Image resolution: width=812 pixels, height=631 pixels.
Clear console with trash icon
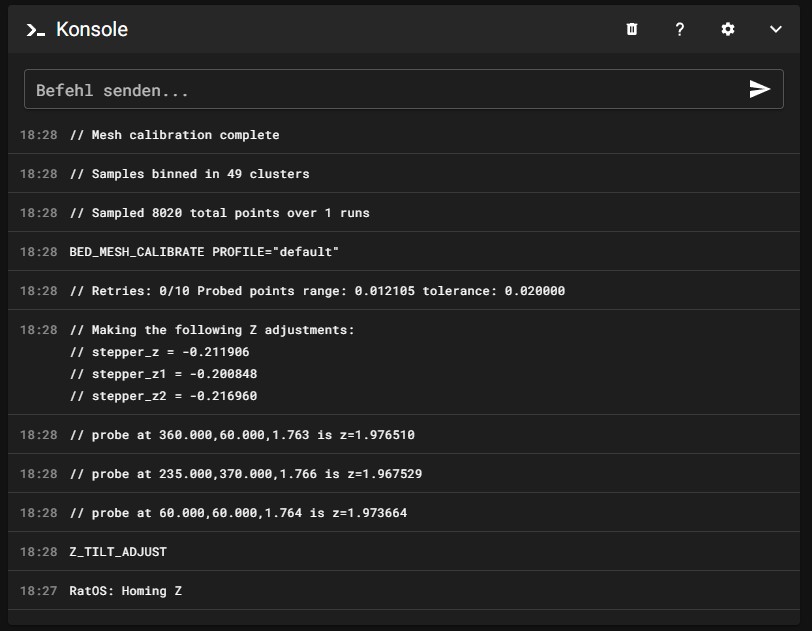click(x=632, y=29)
